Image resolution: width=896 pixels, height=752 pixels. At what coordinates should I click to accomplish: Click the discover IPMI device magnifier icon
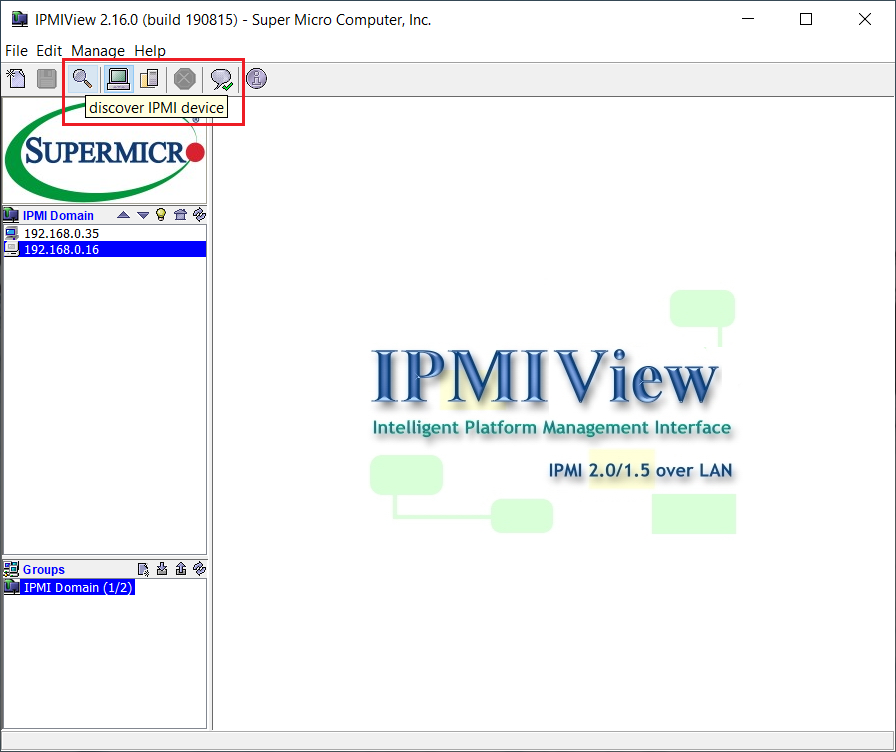pos(82,78)
